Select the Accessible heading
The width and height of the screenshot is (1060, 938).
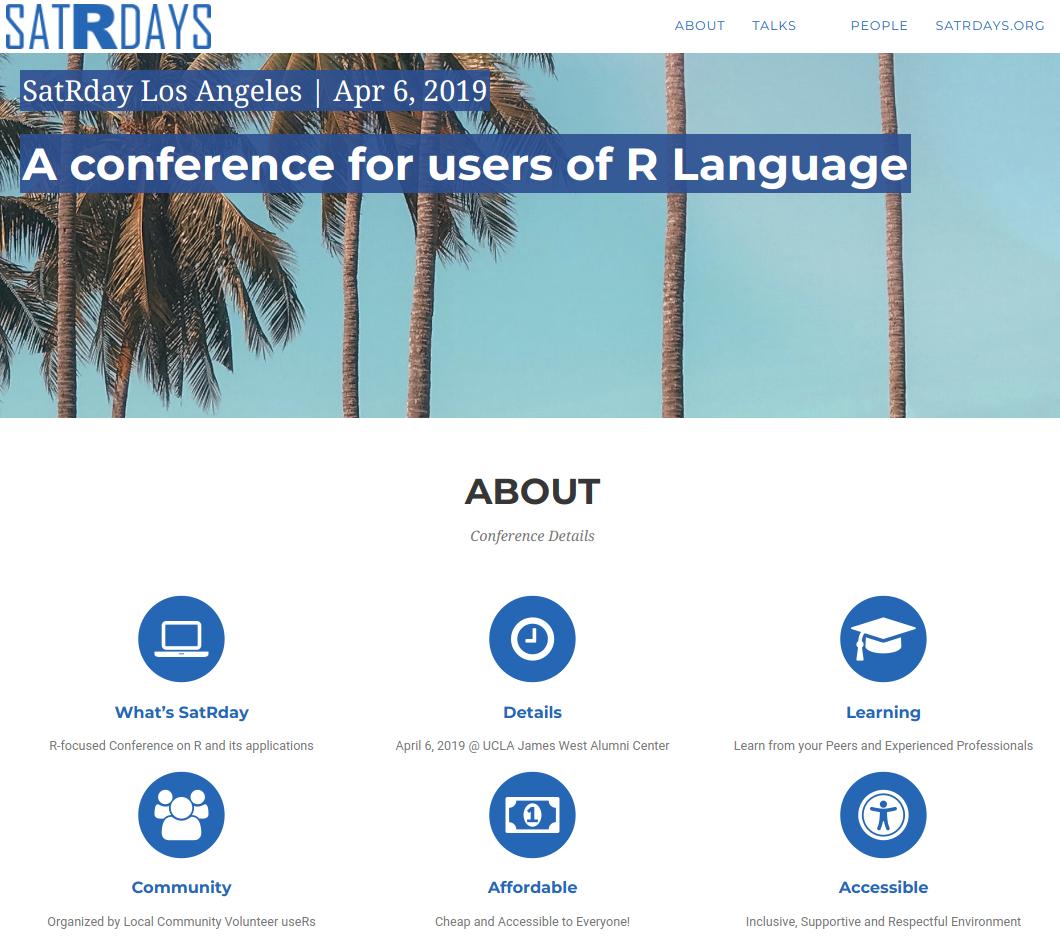point(883,887)
